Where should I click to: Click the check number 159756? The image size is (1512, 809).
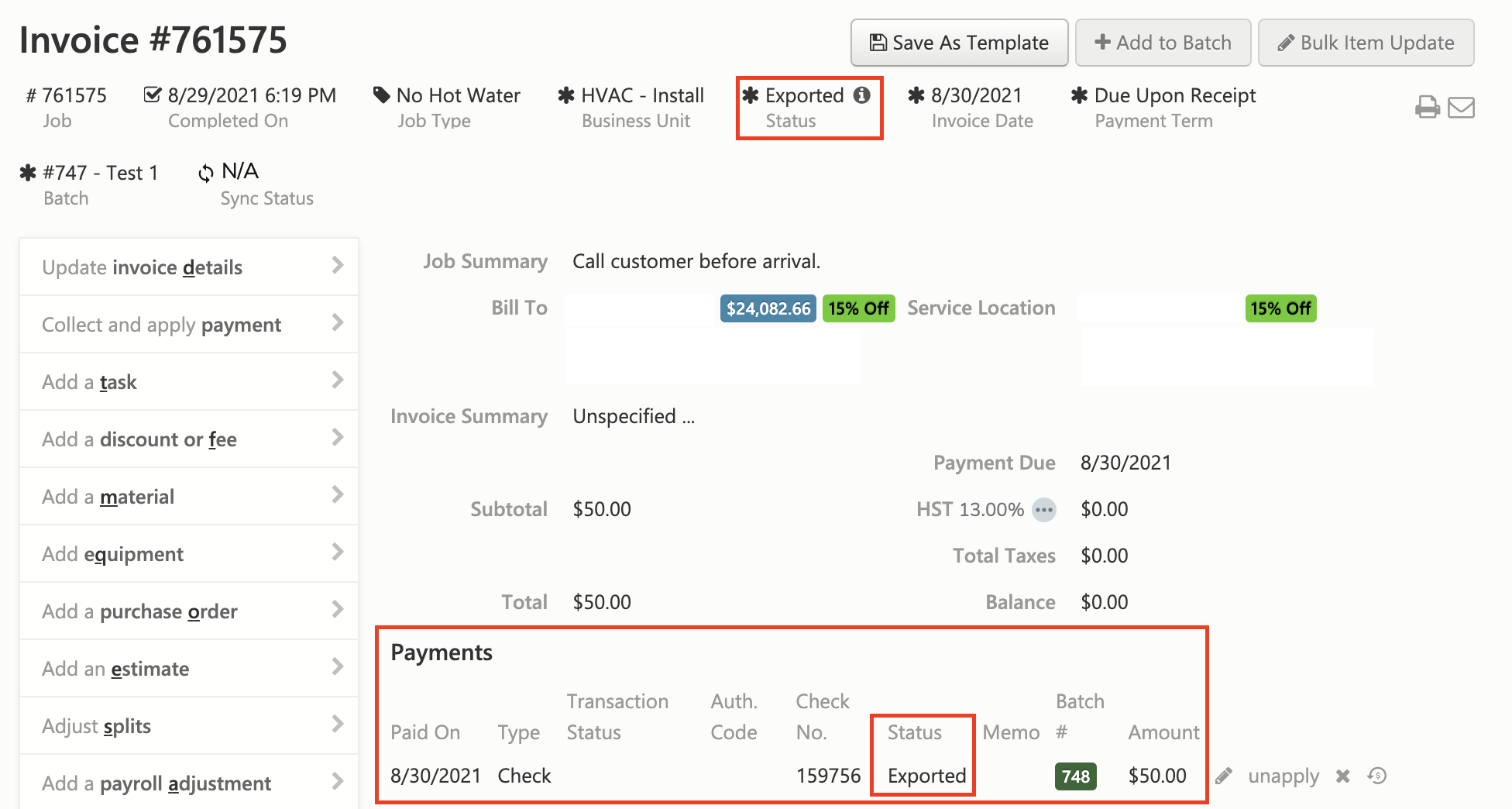(x=828, y=776)
